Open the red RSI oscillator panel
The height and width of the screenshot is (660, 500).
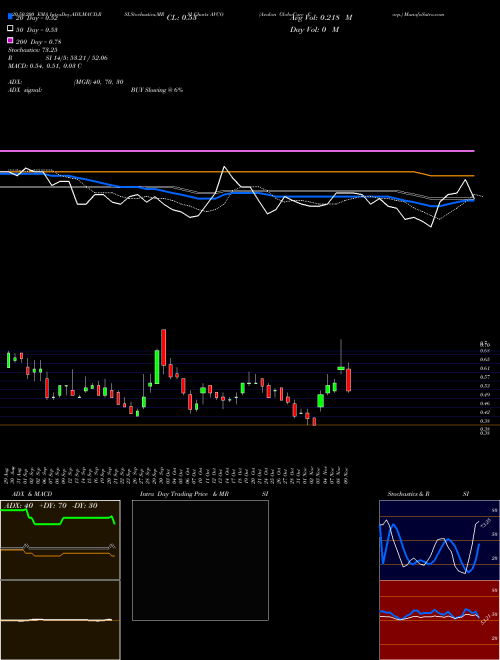439,620
